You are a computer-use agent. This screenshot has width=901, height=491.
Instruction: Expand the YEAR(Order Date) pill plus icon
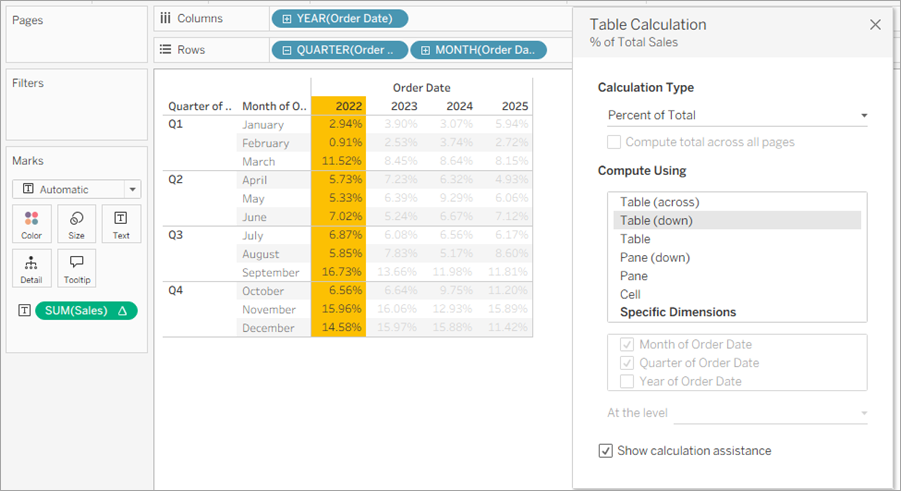pyautogui.click(x=287, y=19)
